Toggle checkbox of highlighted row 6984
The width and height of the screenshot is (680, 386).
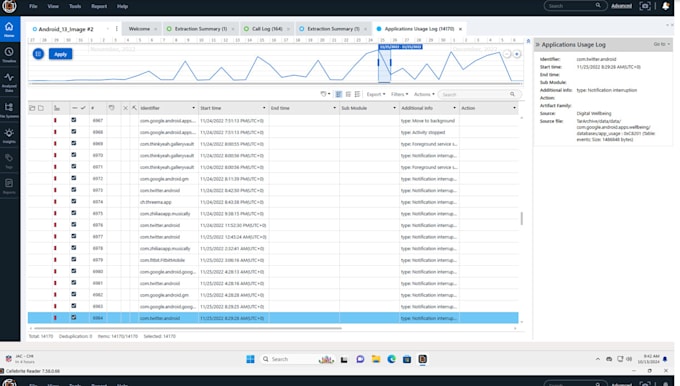pos(74,317)
